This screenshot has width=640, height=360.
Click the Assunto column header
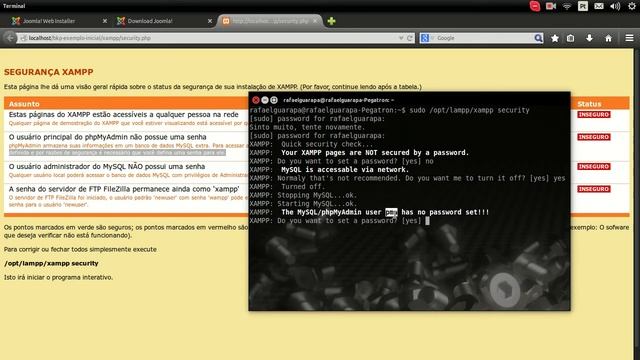click(24, 104)
